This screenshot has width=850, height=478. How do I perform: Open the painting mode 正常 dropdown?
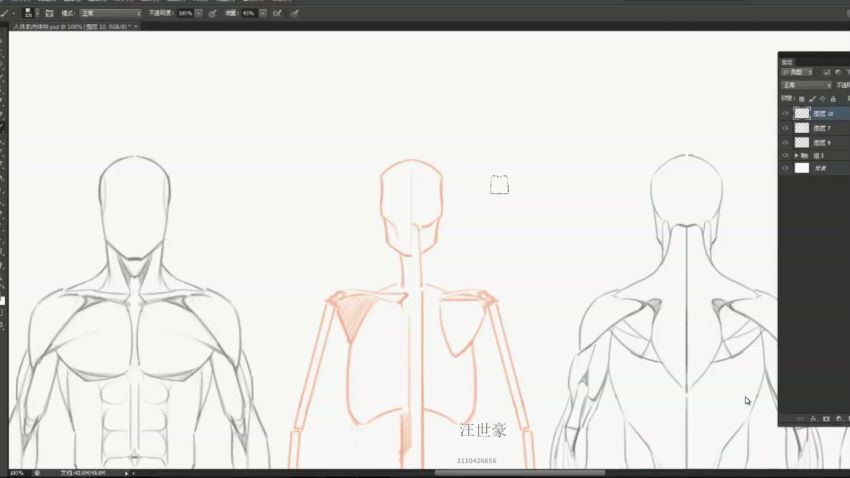(111, 13)
